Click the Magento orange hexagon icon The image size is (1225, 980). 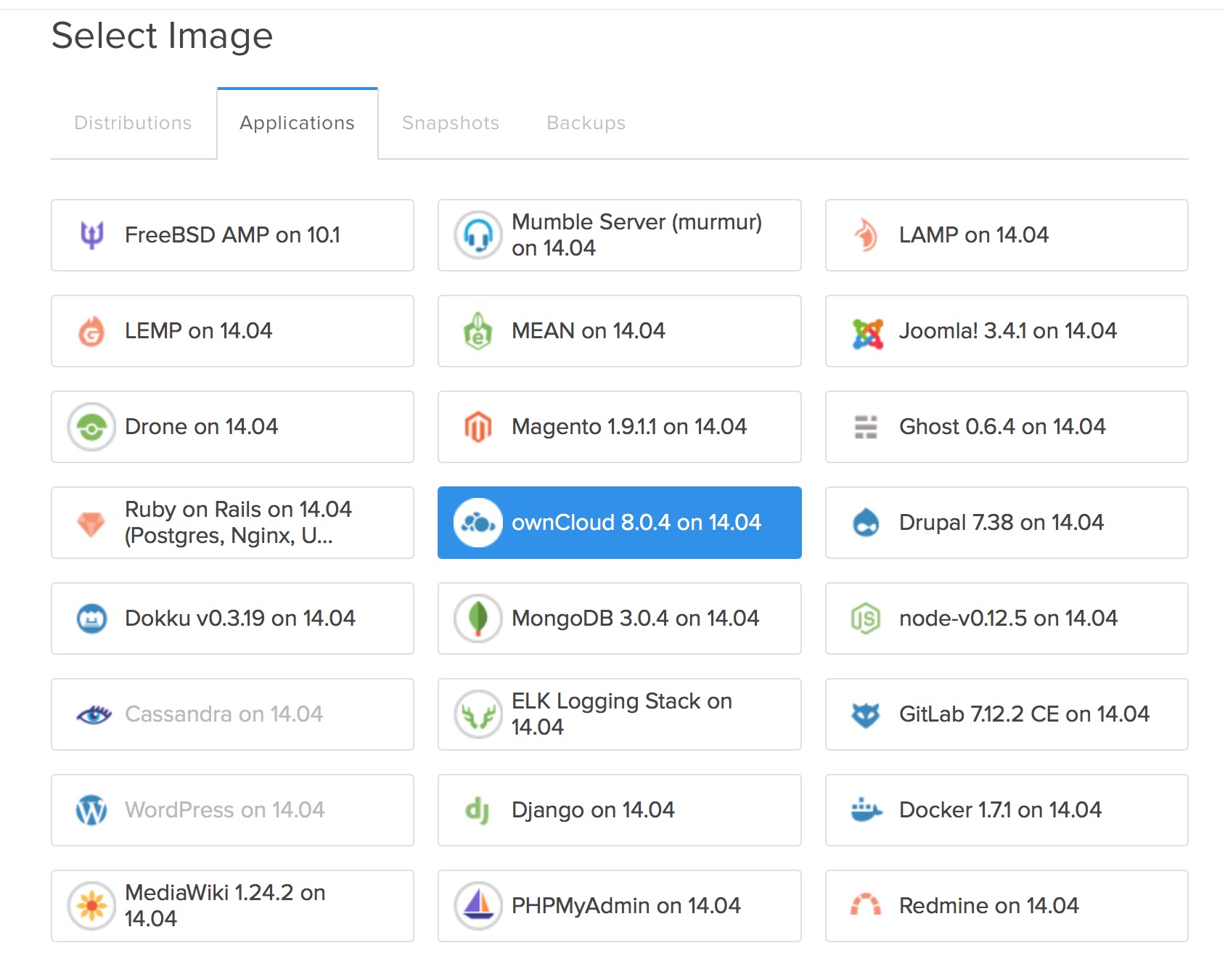478,427
